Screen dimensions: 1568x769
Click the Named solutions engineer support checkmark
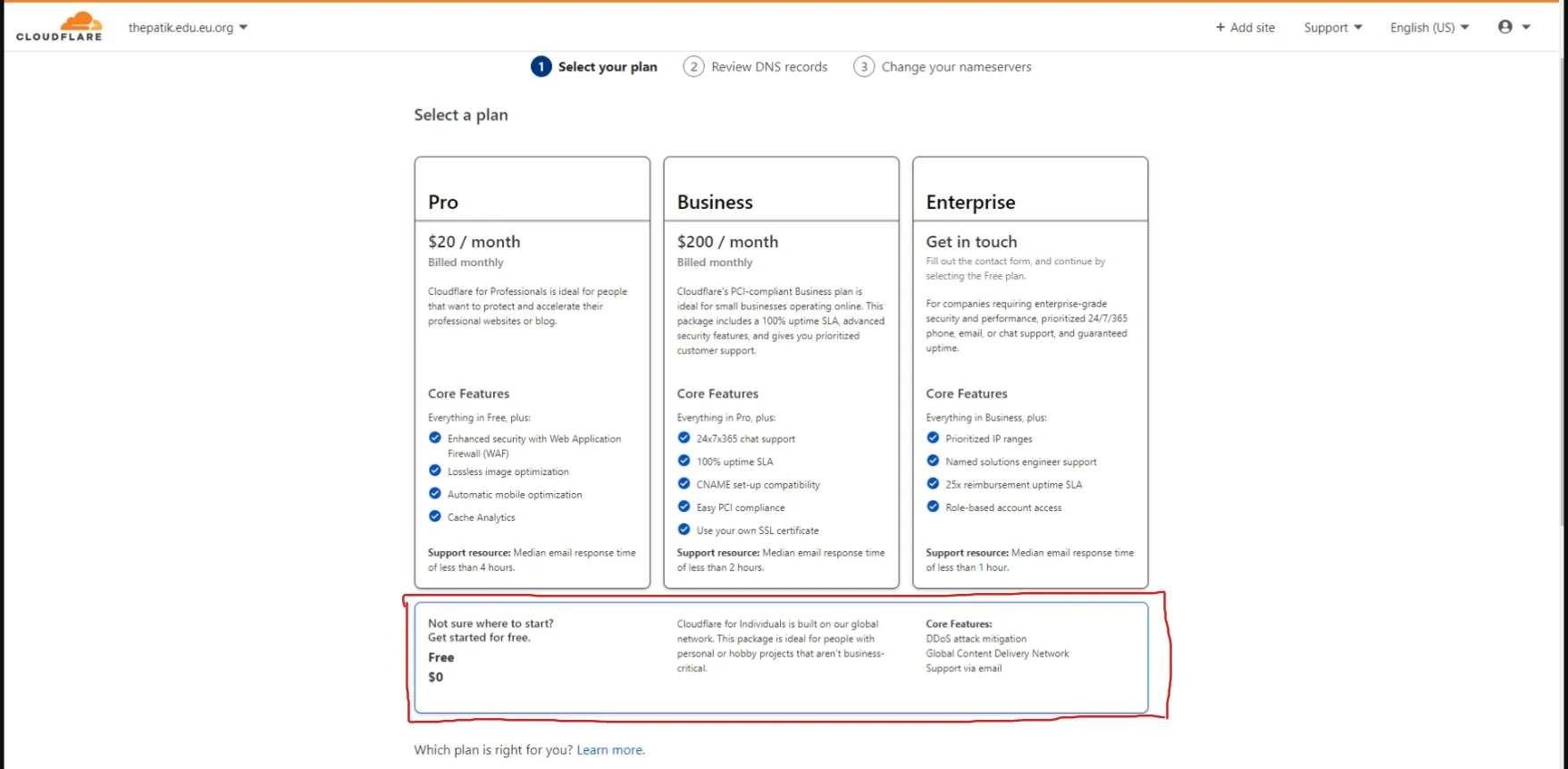pyautogui.click(x=933, y=461)
